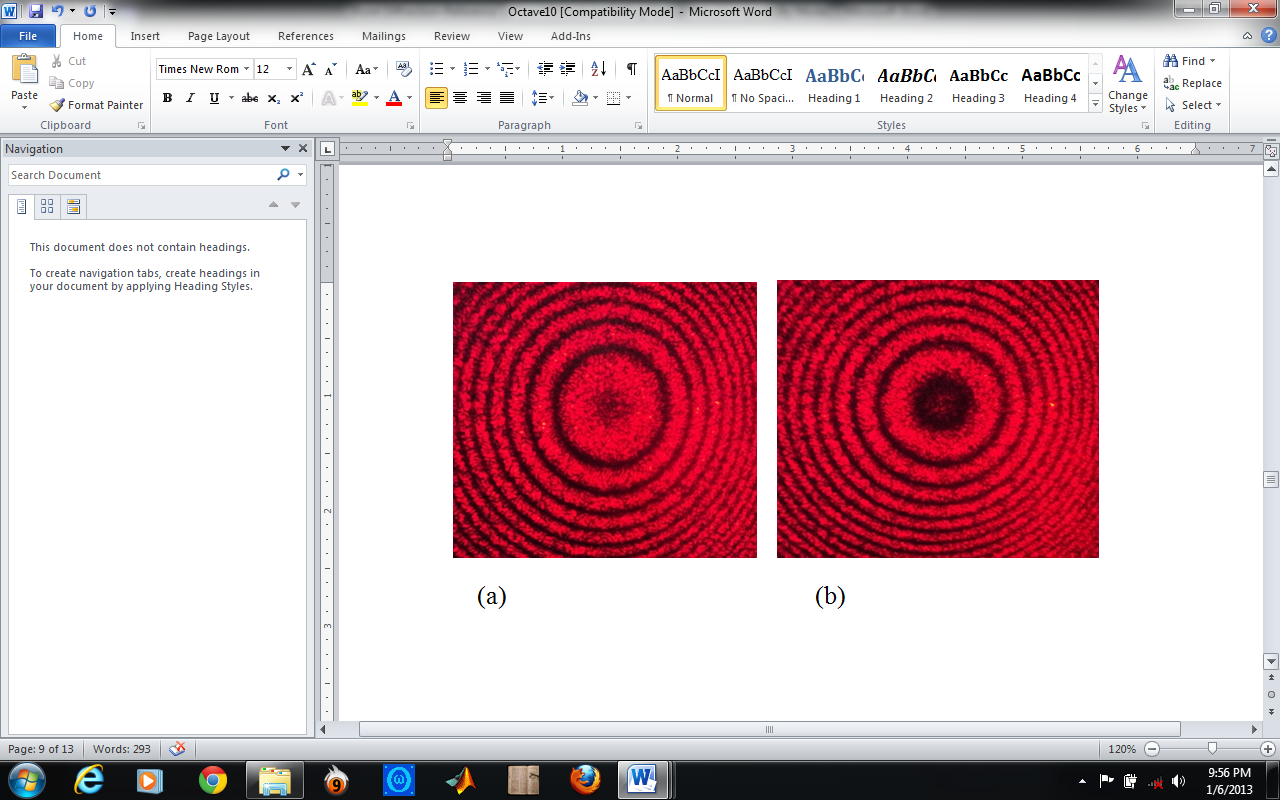Select the Bullets list icon
The image size is (1280, 800).
click(x=436, y=69)
